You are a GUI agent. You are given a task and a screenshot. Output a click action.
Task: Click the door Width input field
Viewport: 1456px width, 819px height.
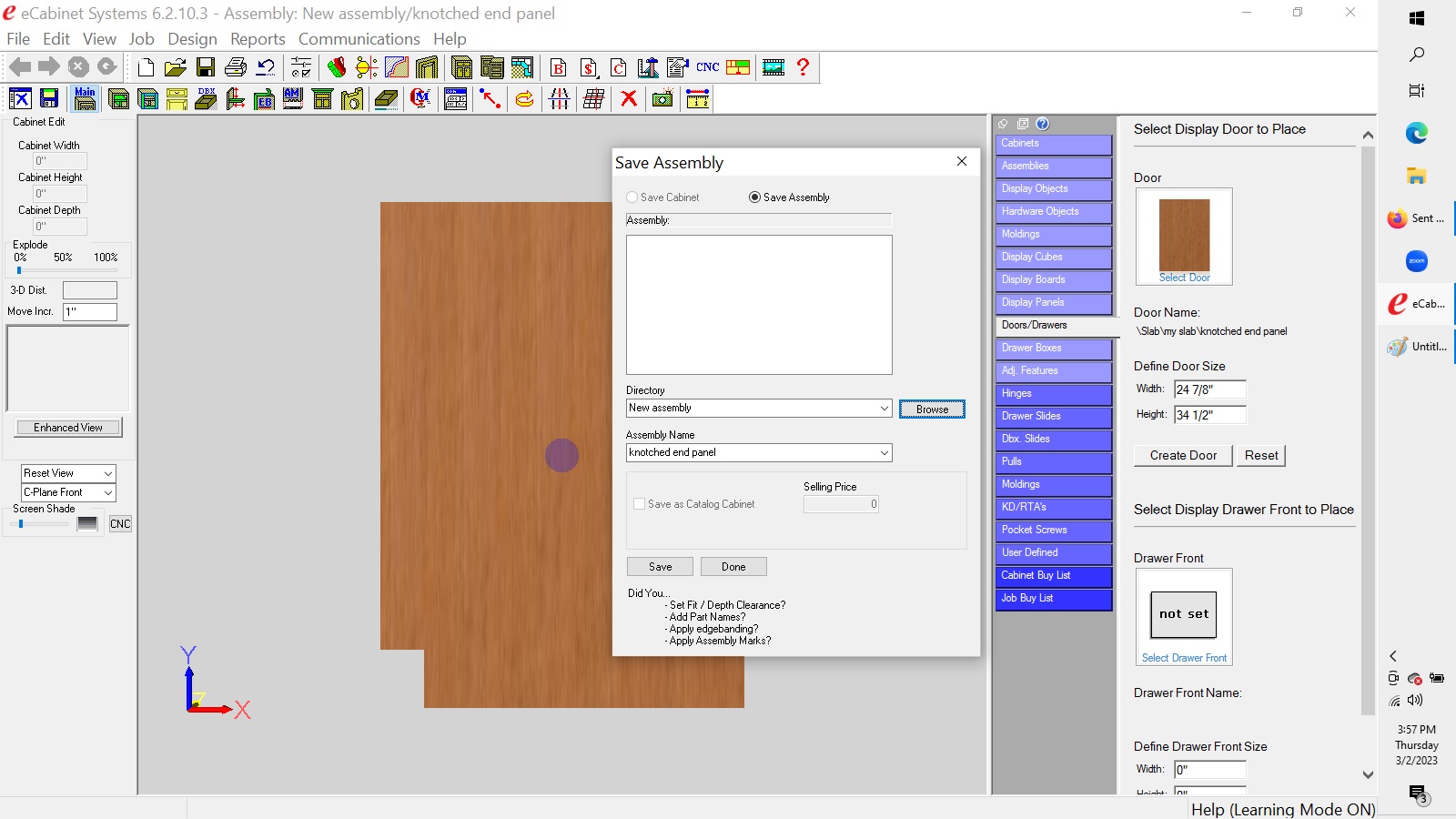pyautogui.click(x=1209, y=389)
